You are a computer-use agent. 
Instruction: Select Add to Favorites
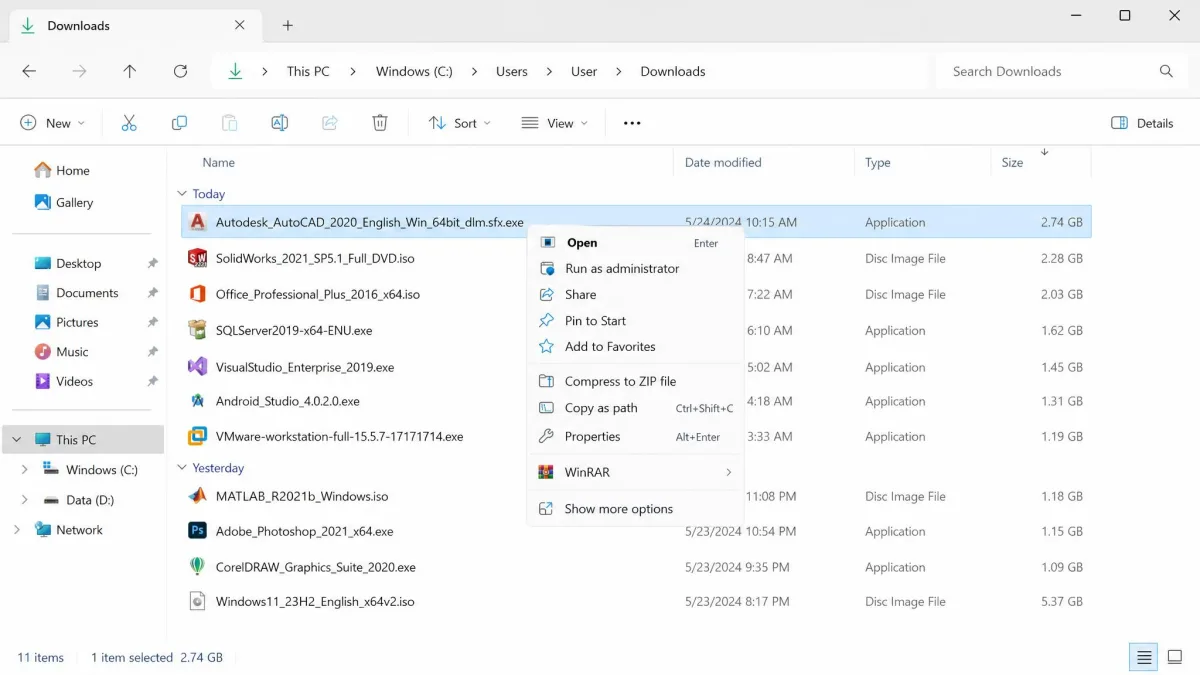coord(636,347)
